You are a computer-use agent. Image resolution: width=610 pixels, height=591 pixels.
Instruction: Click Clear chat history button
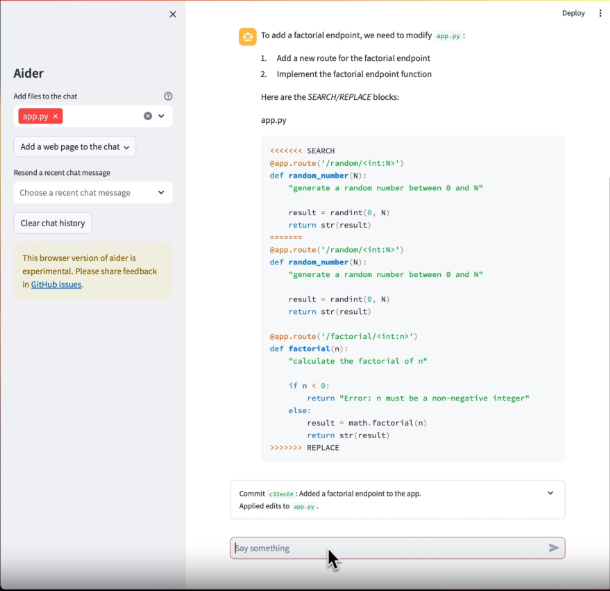point(53,223)
